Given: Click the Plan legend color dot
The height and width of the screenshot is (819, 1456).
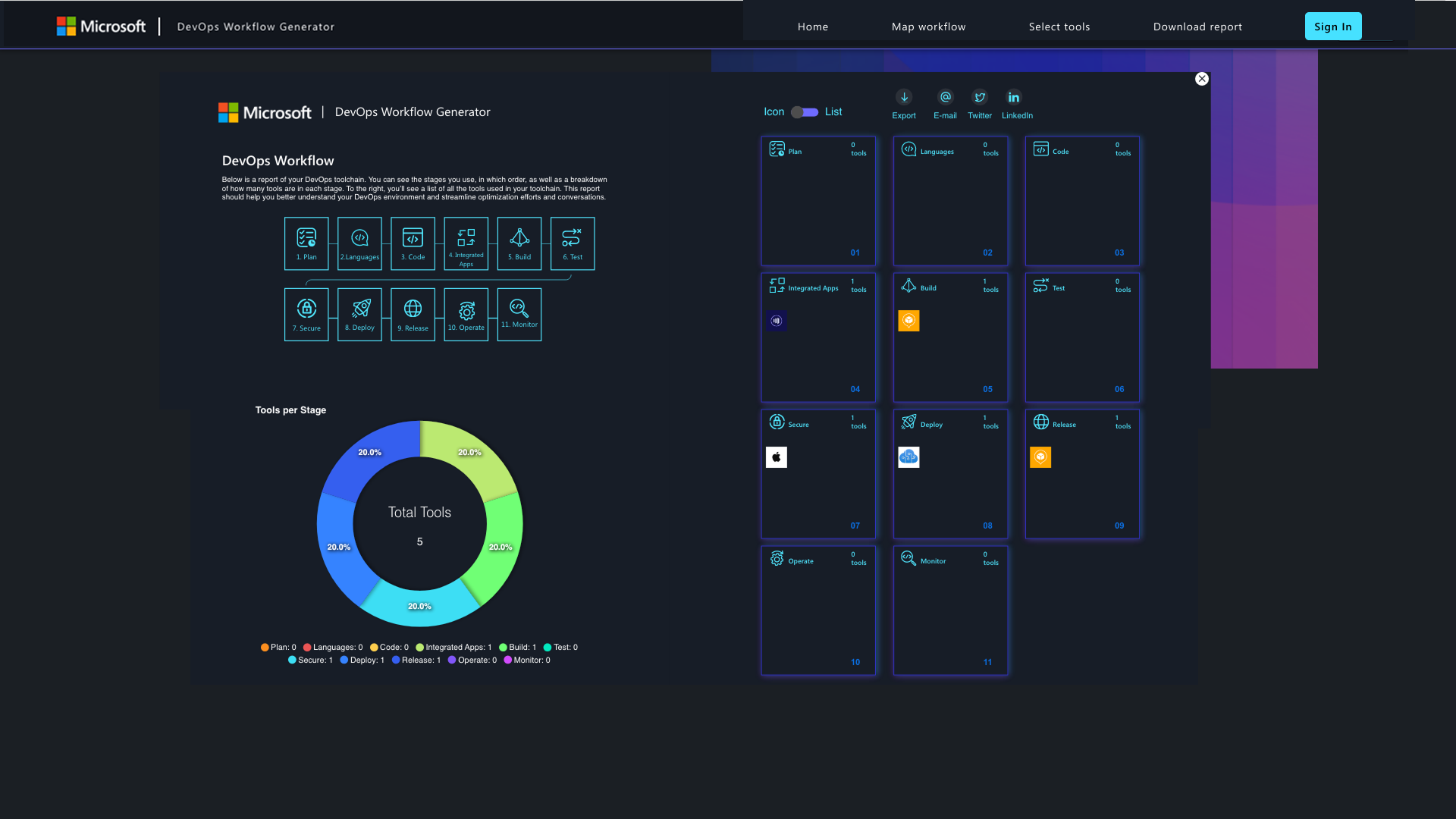Looking at the screenshot, I should click(265, 648).
